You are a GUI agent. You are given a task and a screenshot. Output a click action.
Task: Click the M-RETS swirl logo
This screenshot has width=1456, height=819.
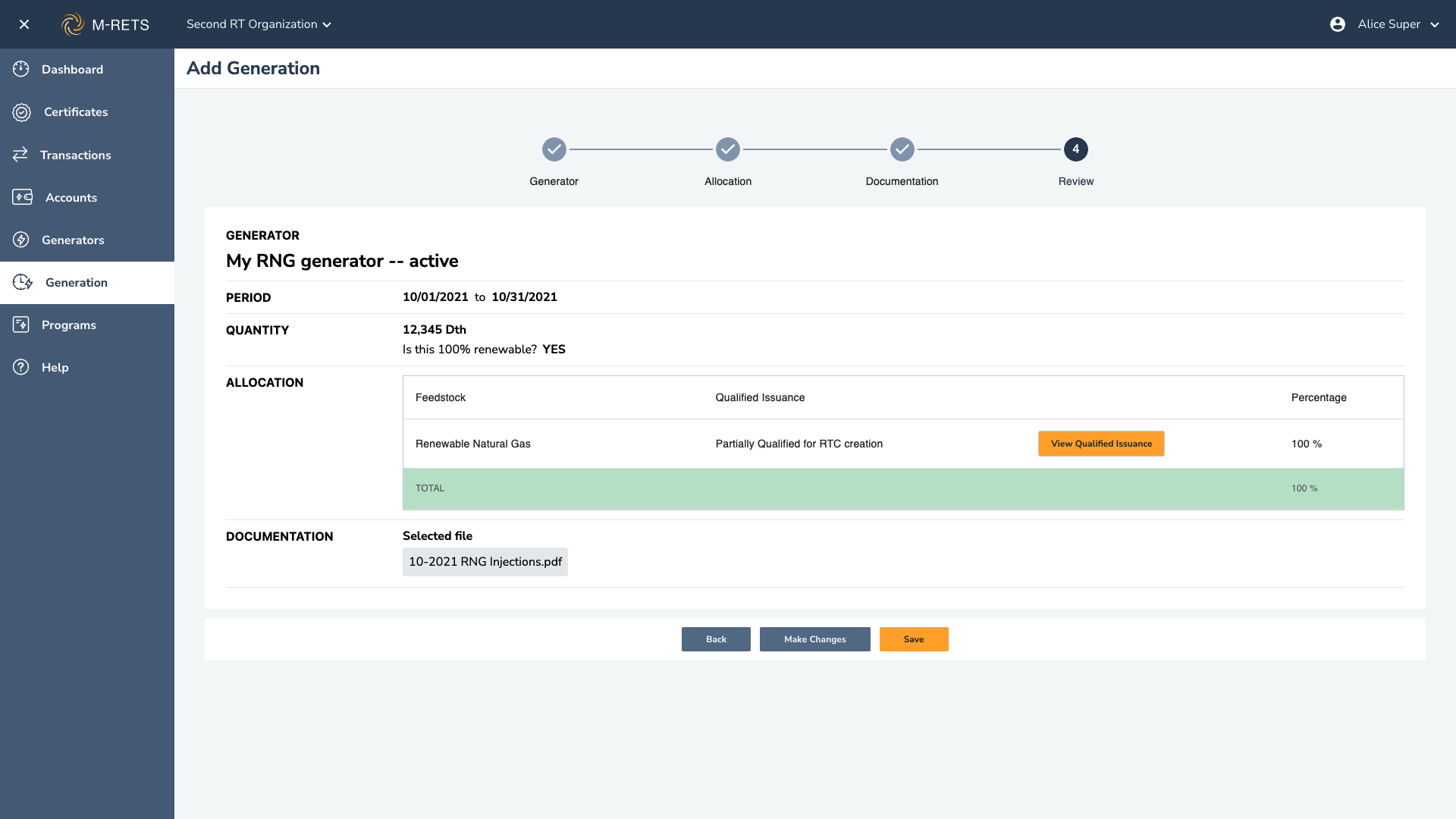pos(73,24)
